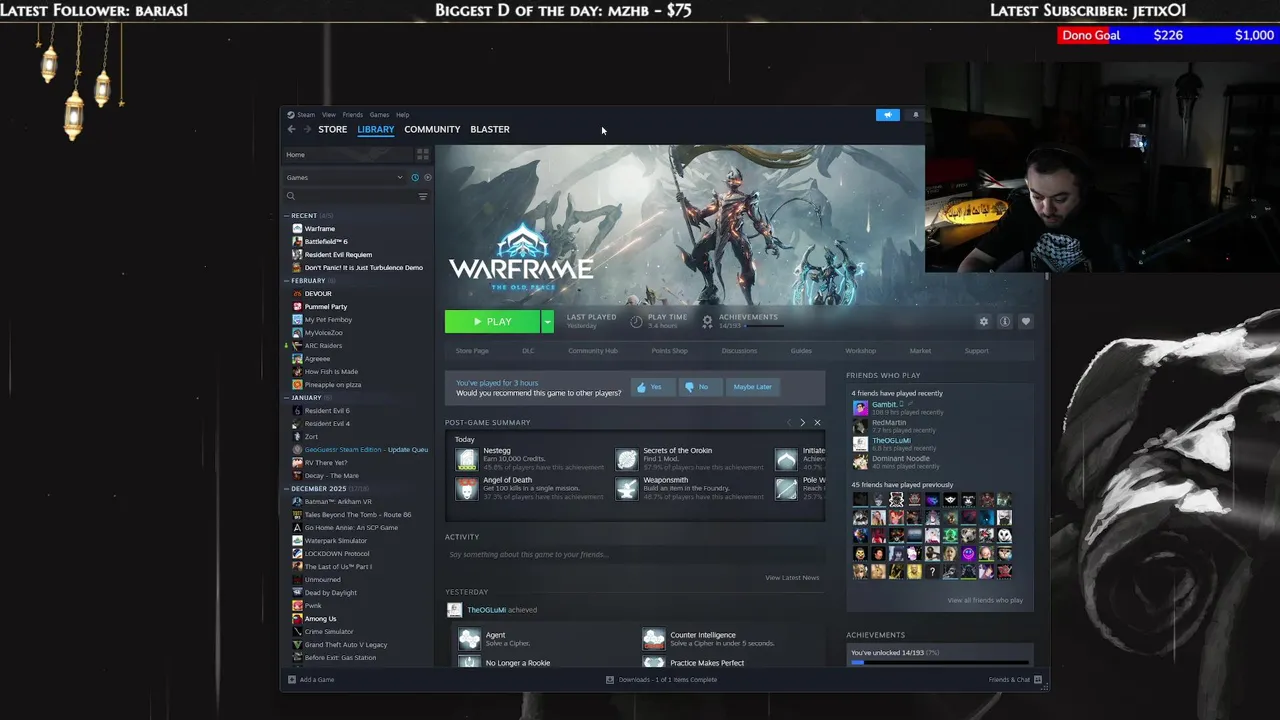Click the Add a Game plus icon

[x=292, y=680]
